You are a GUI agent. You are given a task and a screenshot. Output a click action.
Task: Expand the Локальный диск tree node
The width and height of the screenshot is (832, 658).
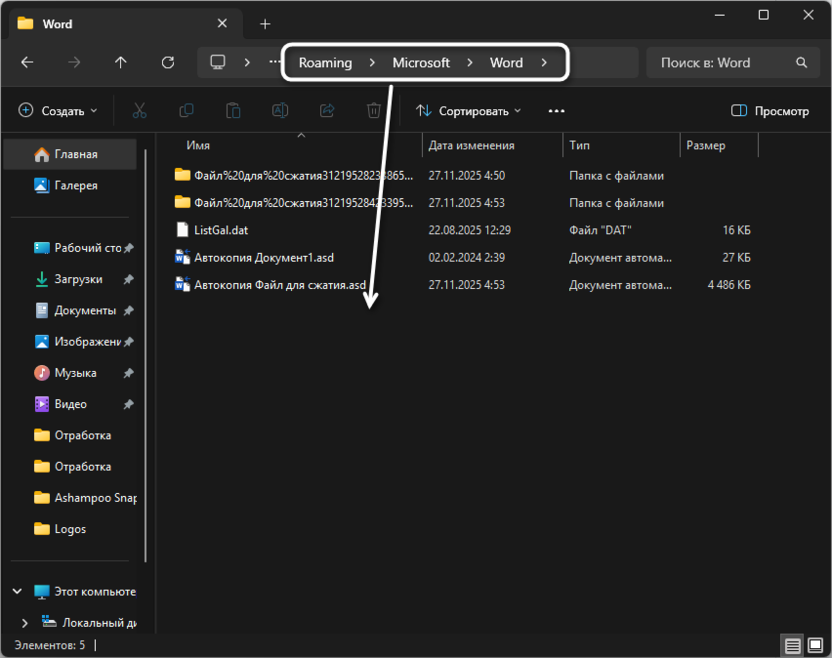click(25, 623)
